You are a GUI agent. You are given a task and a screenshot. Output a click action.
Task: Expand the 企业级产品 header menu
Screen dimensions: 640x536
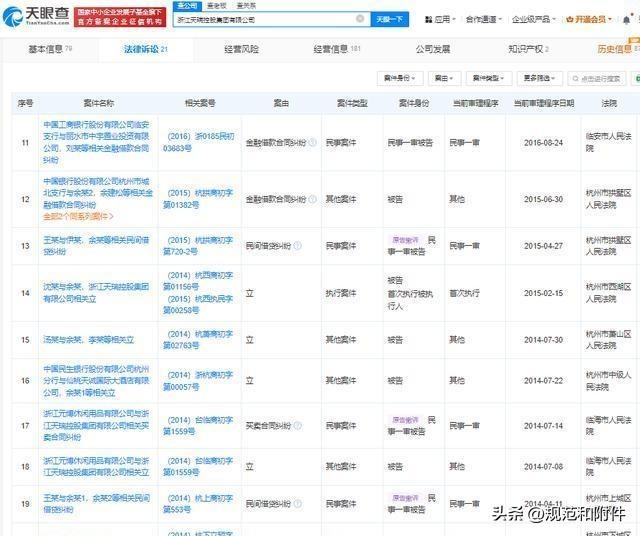point(533,19)
